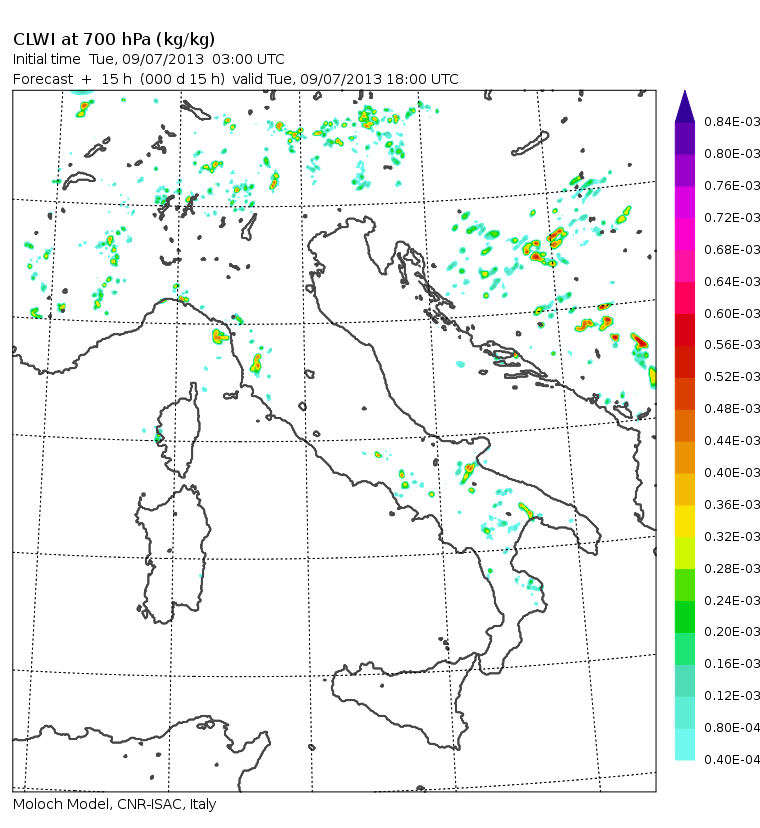
Task: Click the 0.12E-03 colorbar label
Action: [x=732, y=695]
